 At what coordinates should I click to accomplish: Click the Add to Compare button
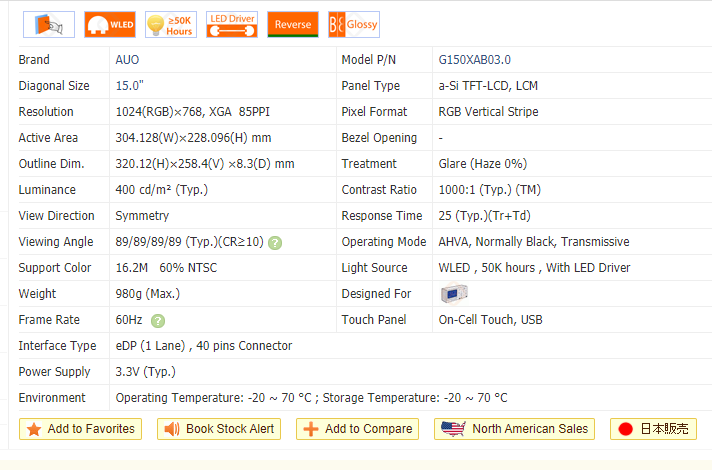pyautogui.click(x=357, y=429)
